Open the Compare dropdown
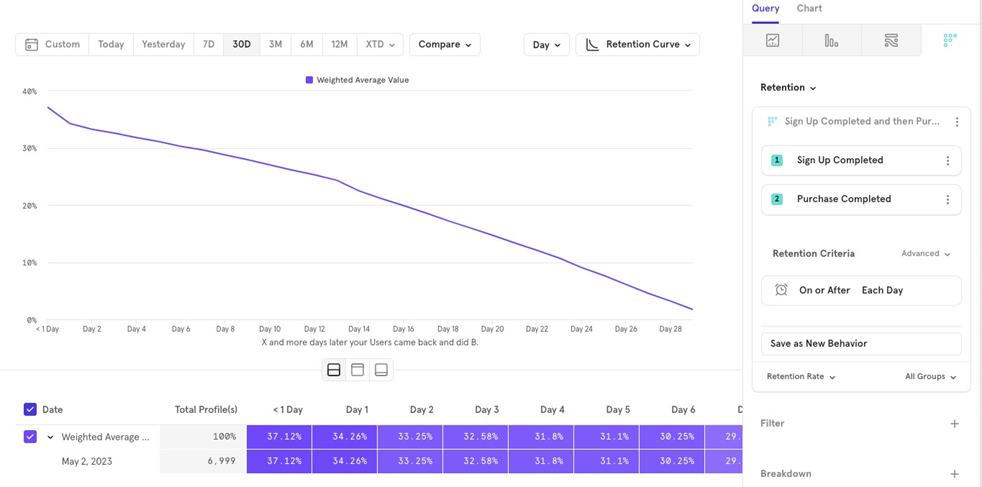Image resolution: width=982 pixels, height=487 pixels. click(444, 45)
